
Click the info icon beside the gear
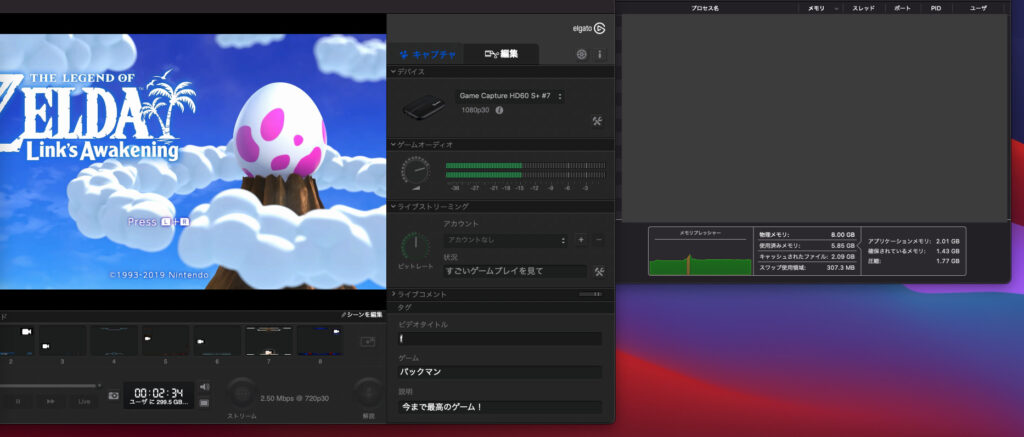click(x=600, y=55)
